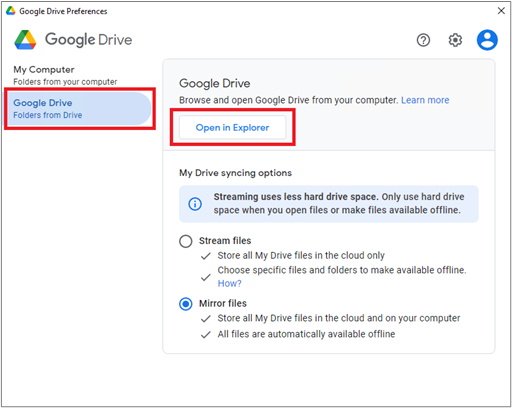Open the Learn more link

coord(425,100)
